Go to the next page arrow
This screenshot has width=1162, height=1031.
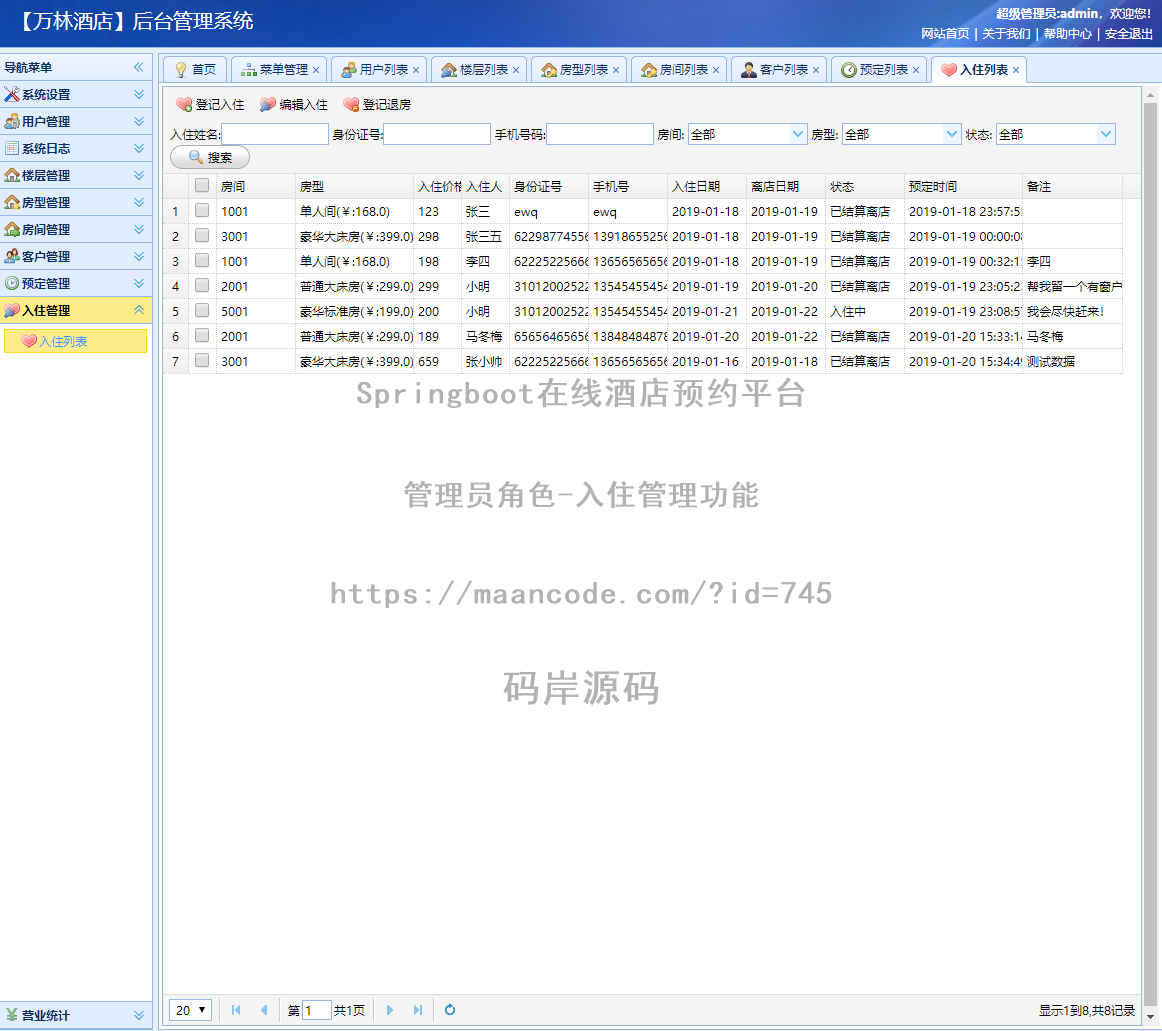pyautogui.click(x=390, y=1010)
